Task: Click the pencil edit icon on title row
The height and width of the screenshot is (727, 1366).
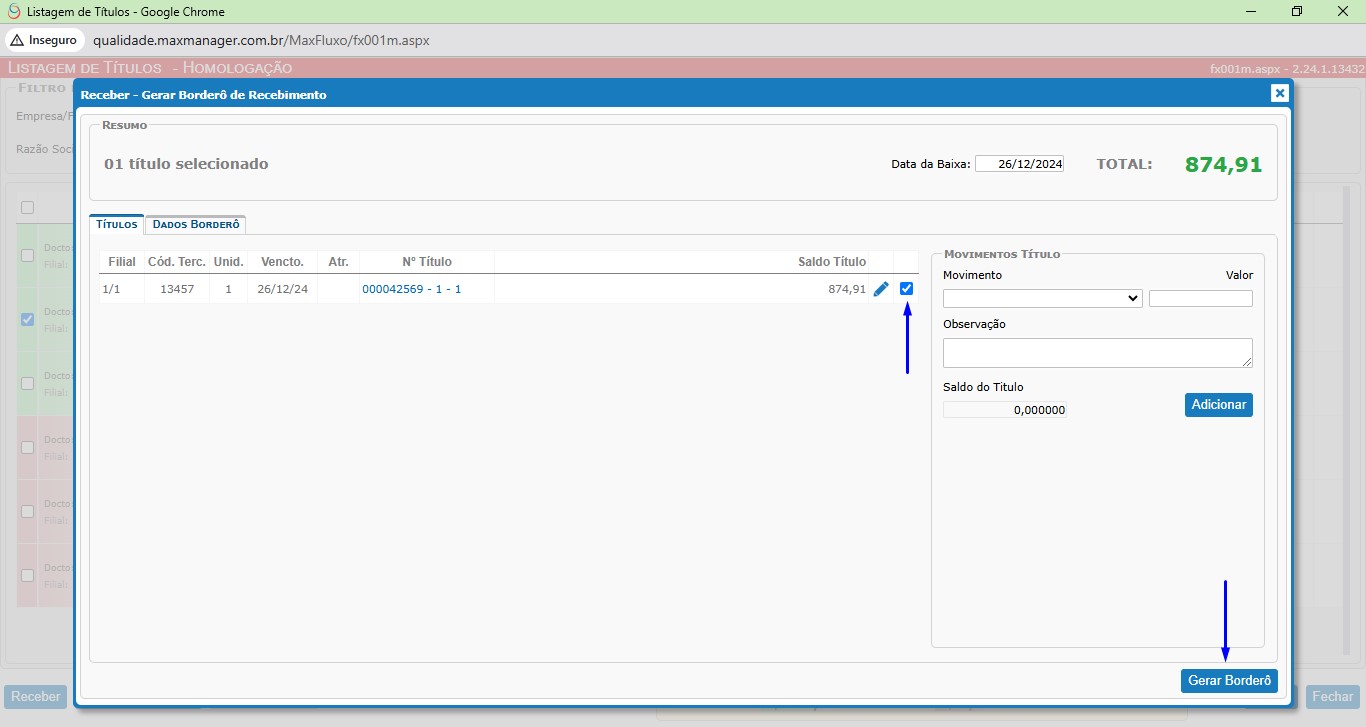Action: click(881, 289)
